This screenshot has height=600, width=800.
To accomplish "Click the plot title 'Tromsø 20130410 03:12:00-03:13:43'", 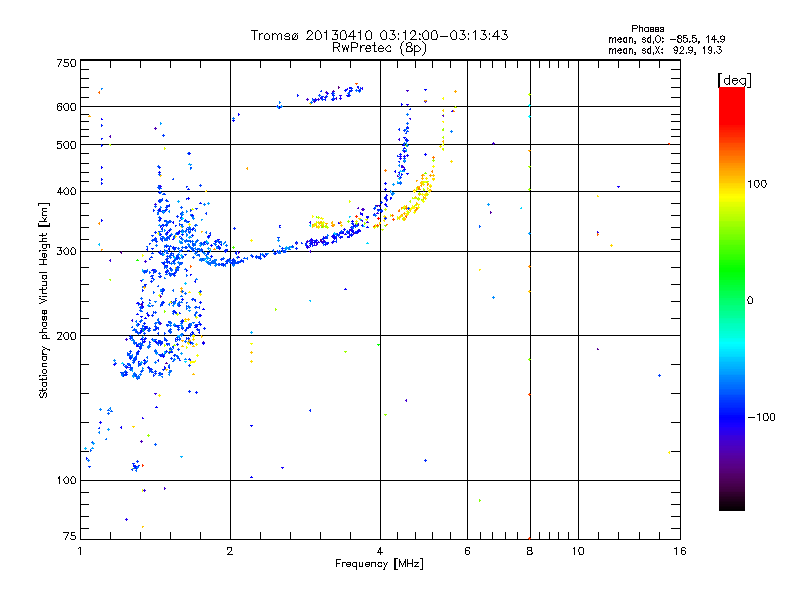I will (x=380, y=35).
